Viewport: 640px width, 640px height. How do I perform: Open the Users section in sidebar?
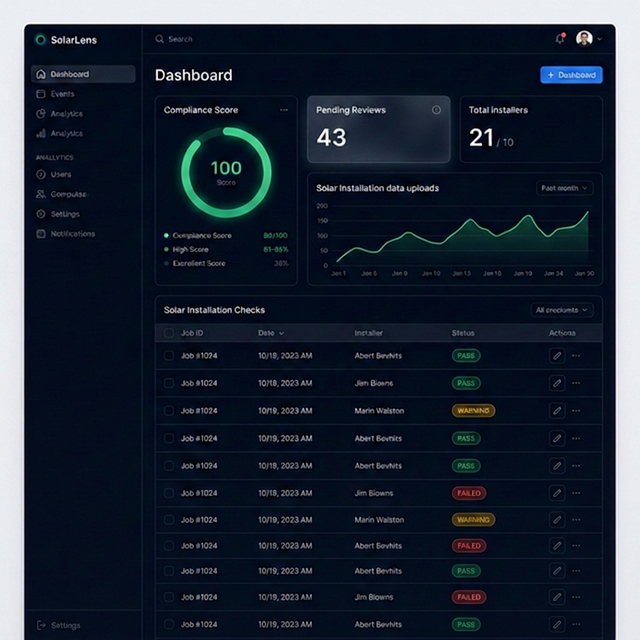(x=61, y=174)
